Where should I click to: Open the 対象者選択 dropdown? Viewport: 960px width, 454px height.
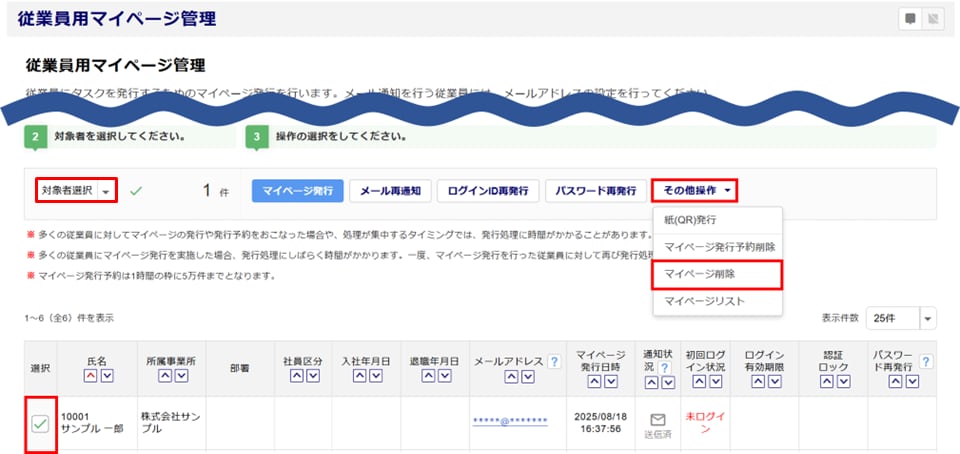coord(107,190)
